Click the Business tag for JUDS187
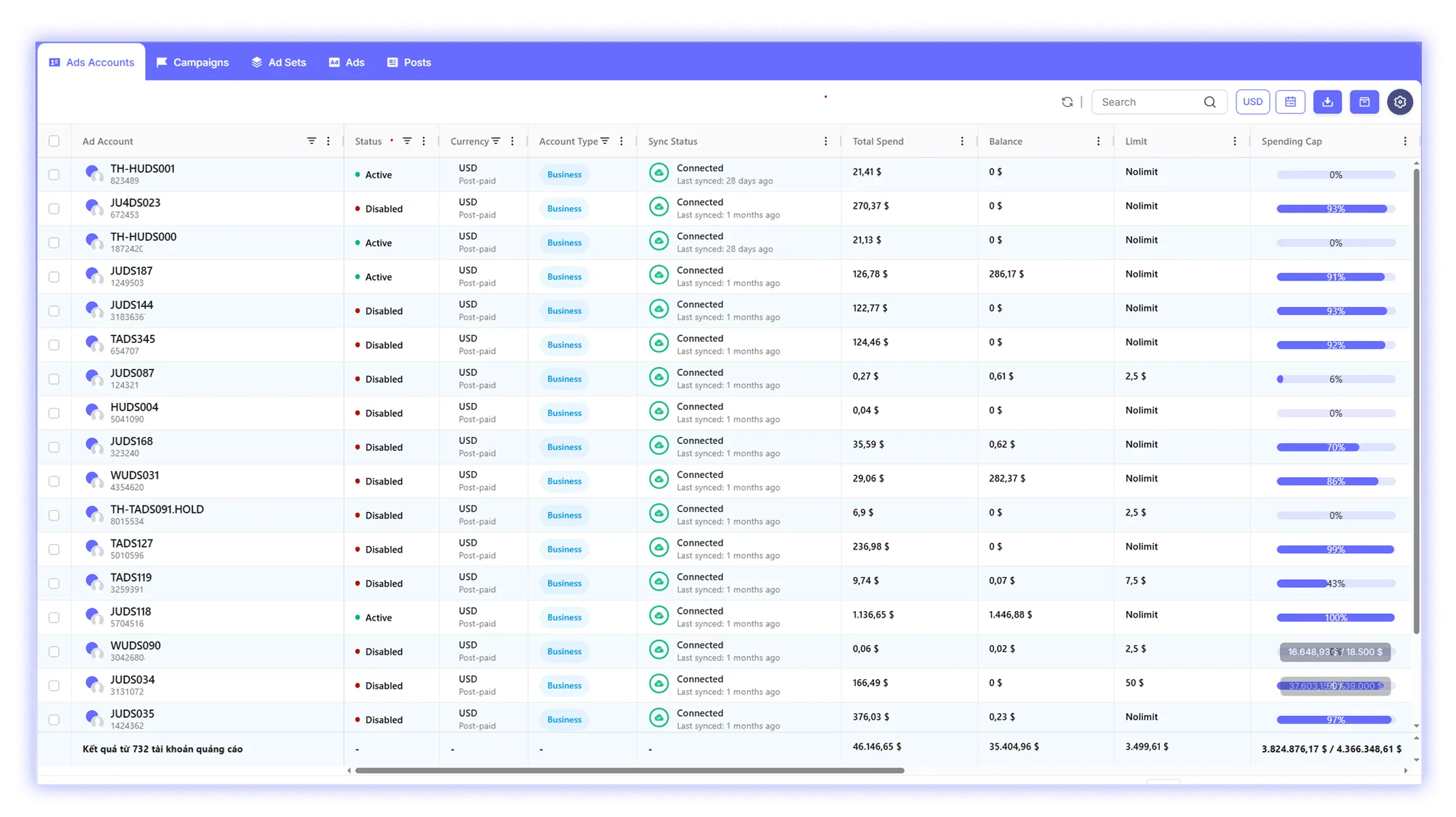The height and width of the screenshot is (817, 1456). pos(564,277)
